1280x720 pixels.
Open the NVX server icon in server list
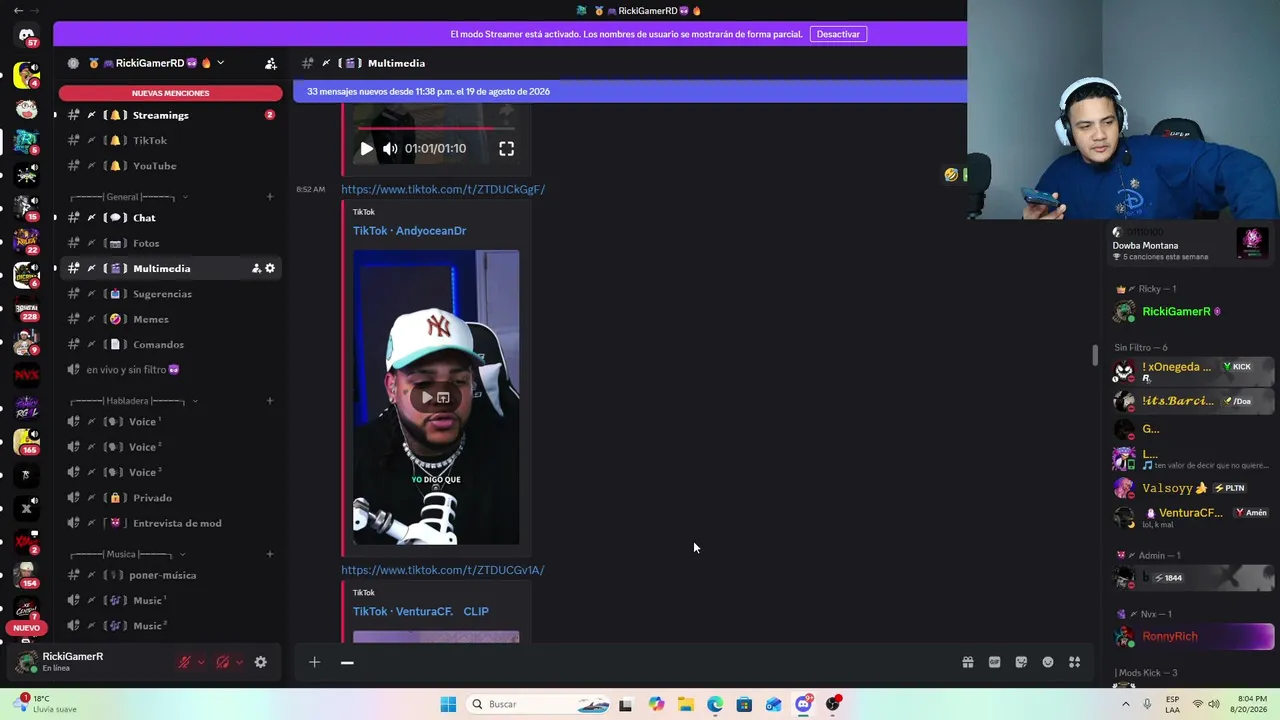coord(27,375)
